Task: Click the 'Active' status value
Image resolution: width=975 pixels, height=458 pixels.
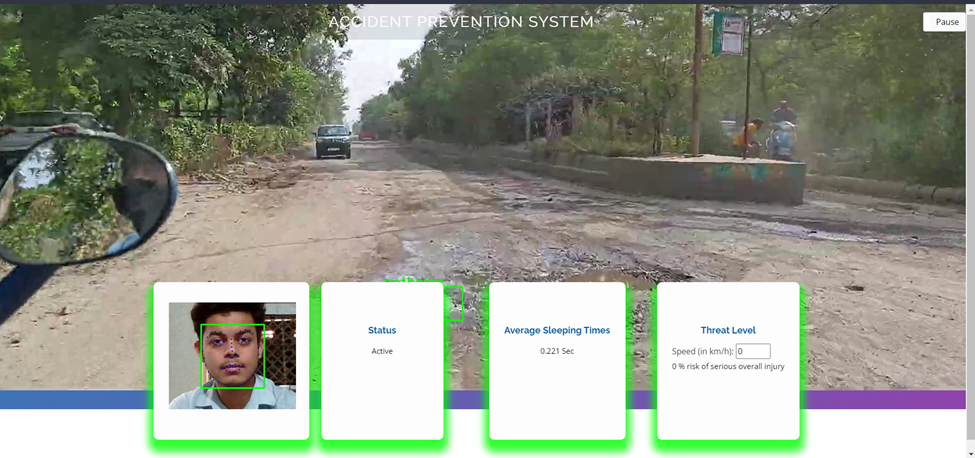Action: [382, 351]
